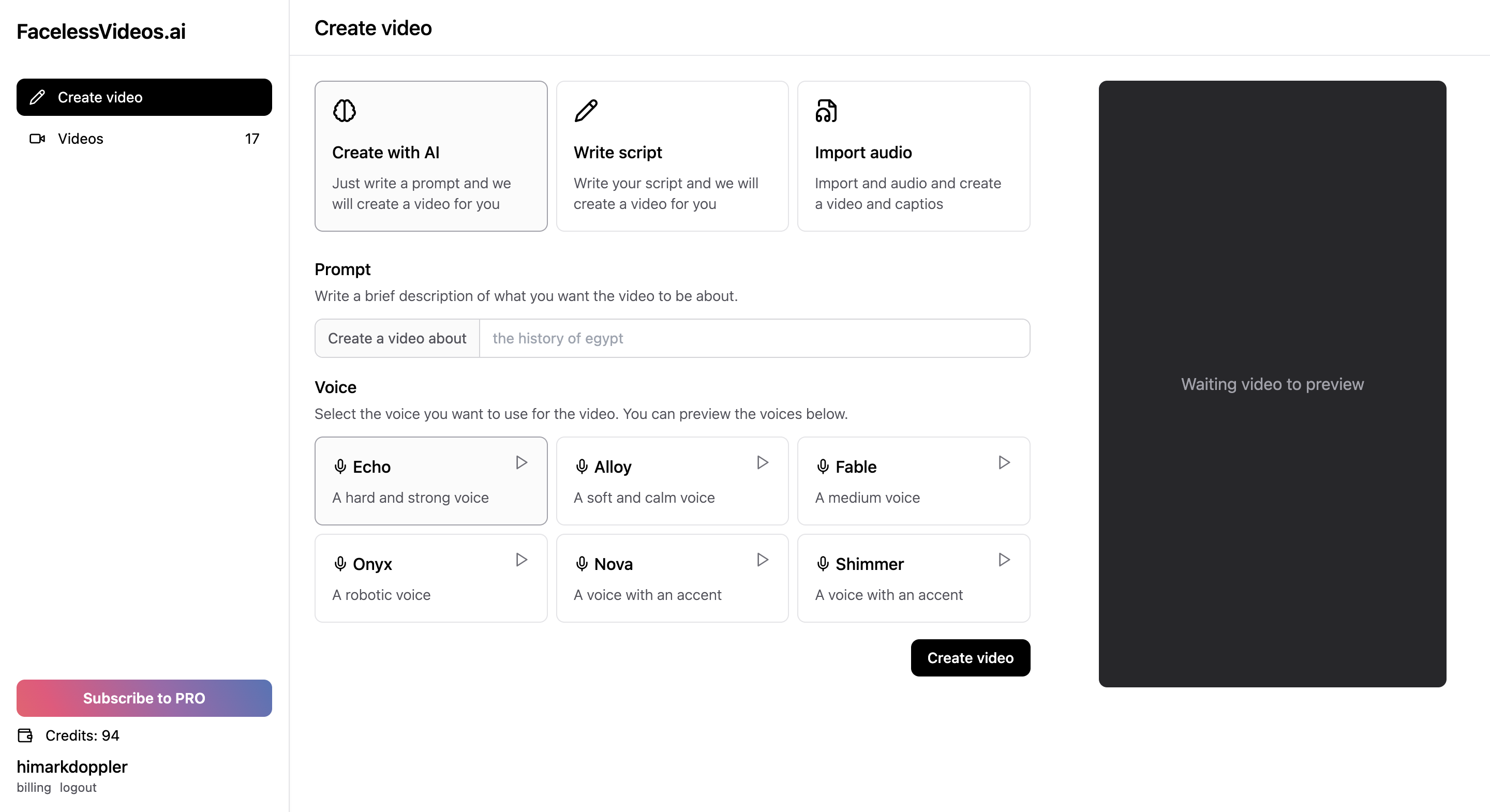This screenshot has height=812, width=1490.
Task: Open the billing link
Action: click(34, 787)
